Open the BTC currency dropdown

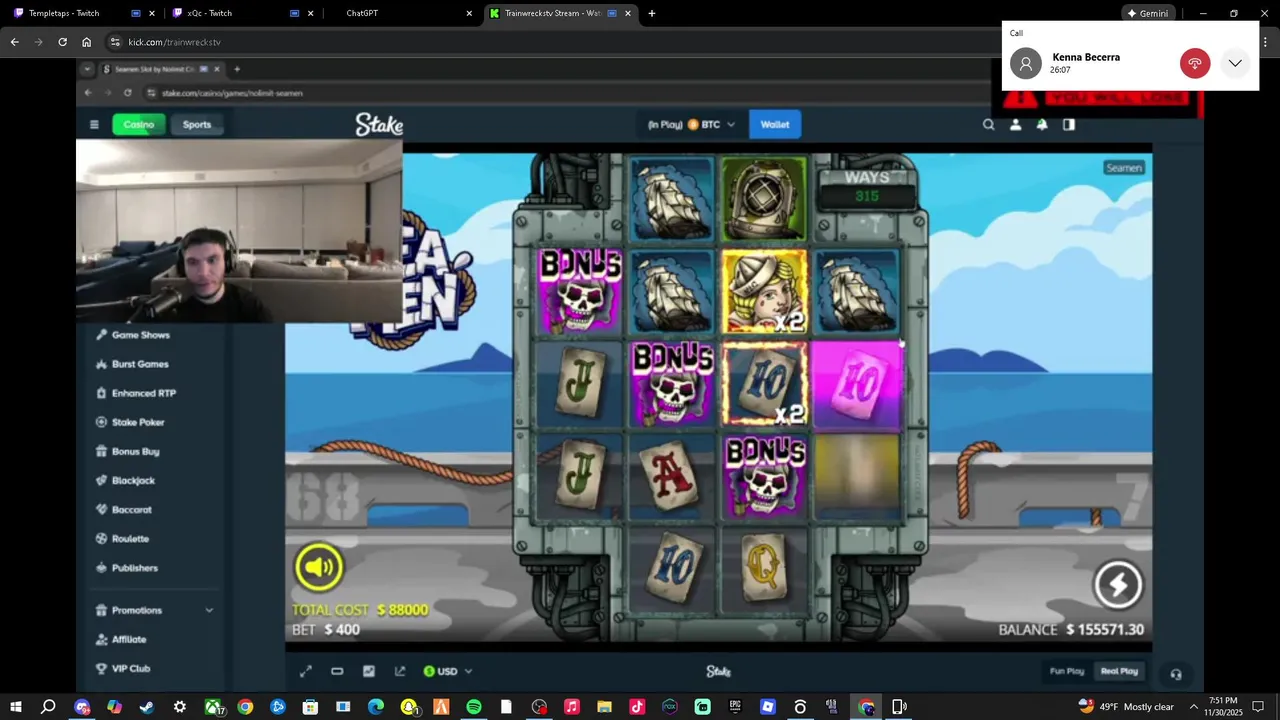(691, 125)
